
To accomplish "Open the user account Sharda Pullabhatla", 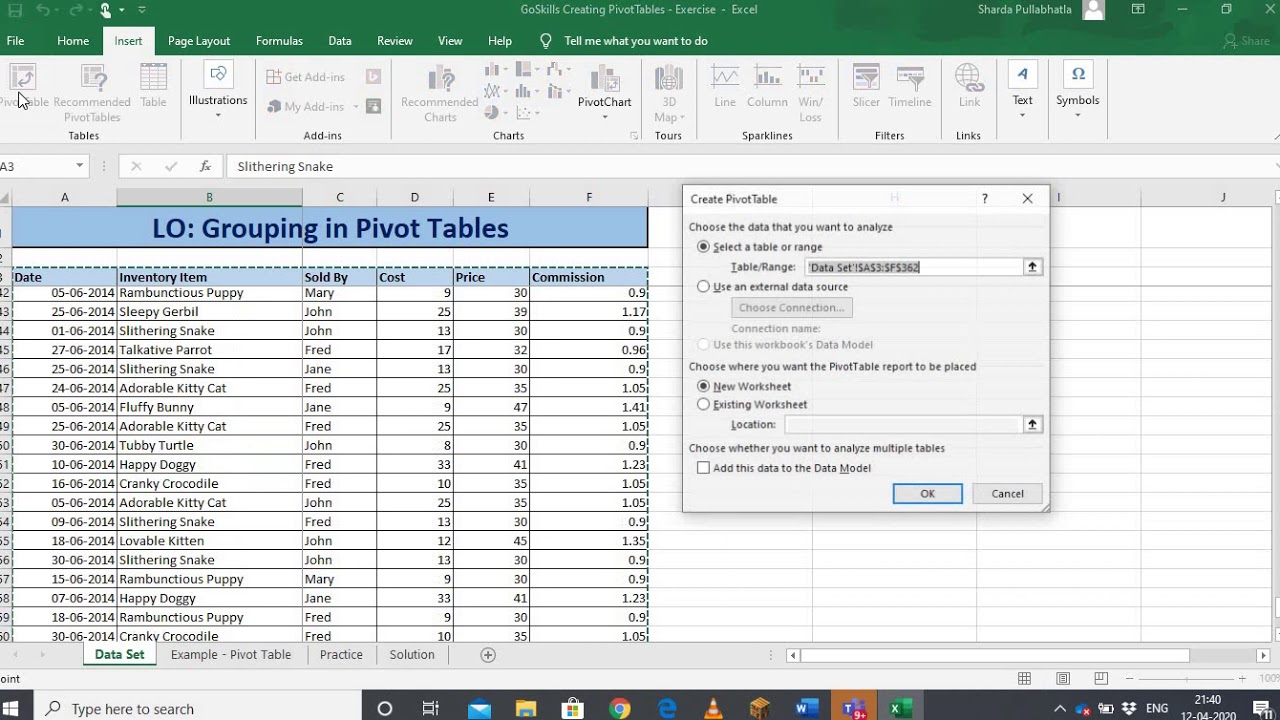I will point(1041,10).
